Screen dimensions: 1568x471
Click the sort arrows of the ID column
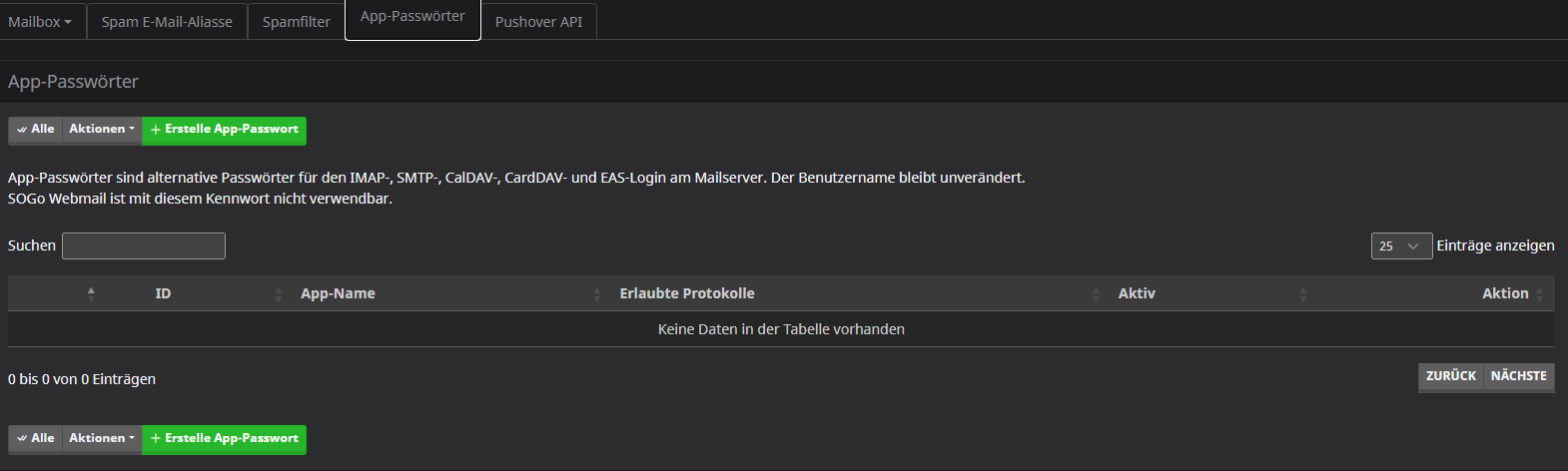coord(278,293)
